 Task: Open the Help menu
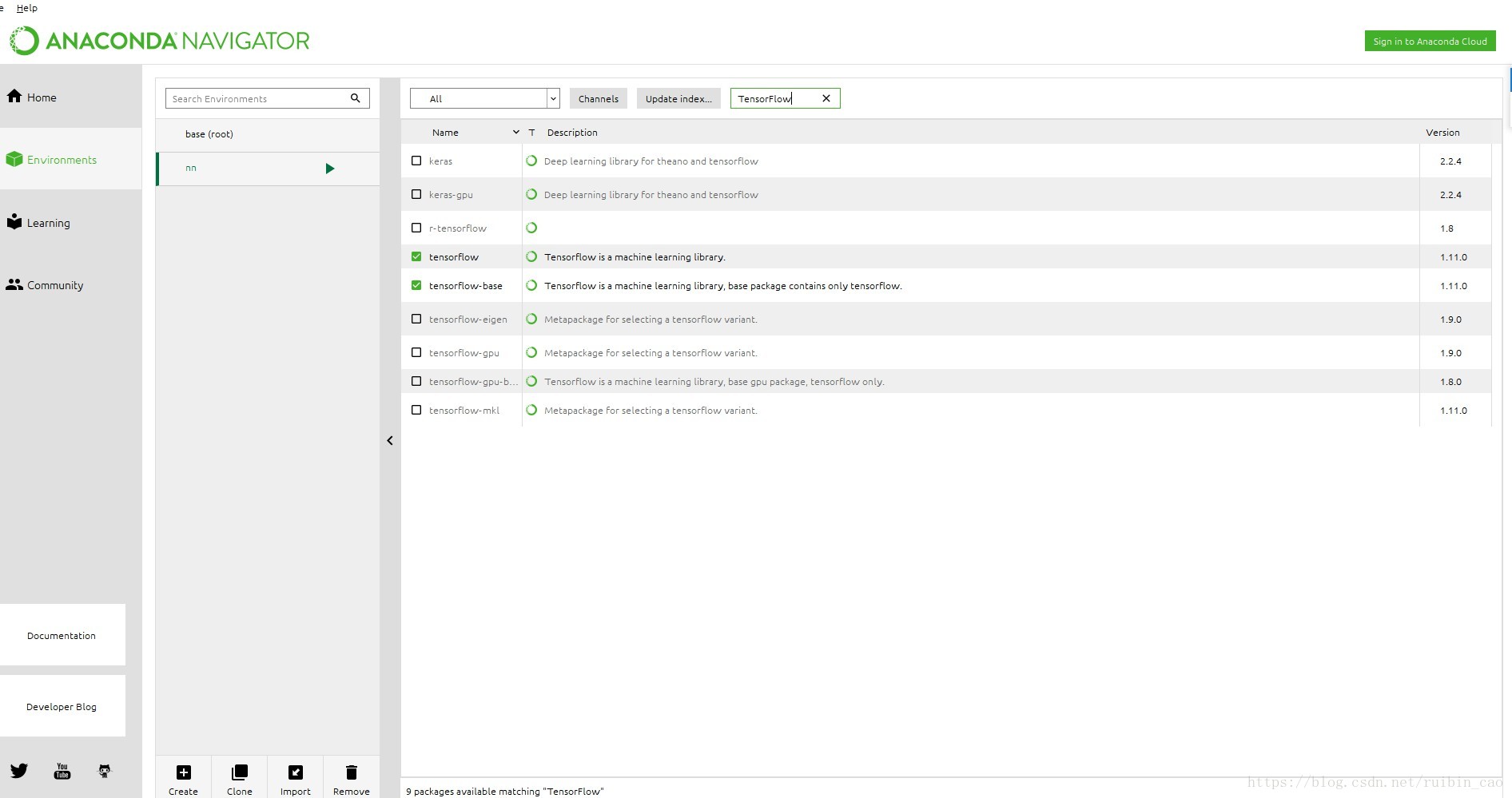pos(27,8)
